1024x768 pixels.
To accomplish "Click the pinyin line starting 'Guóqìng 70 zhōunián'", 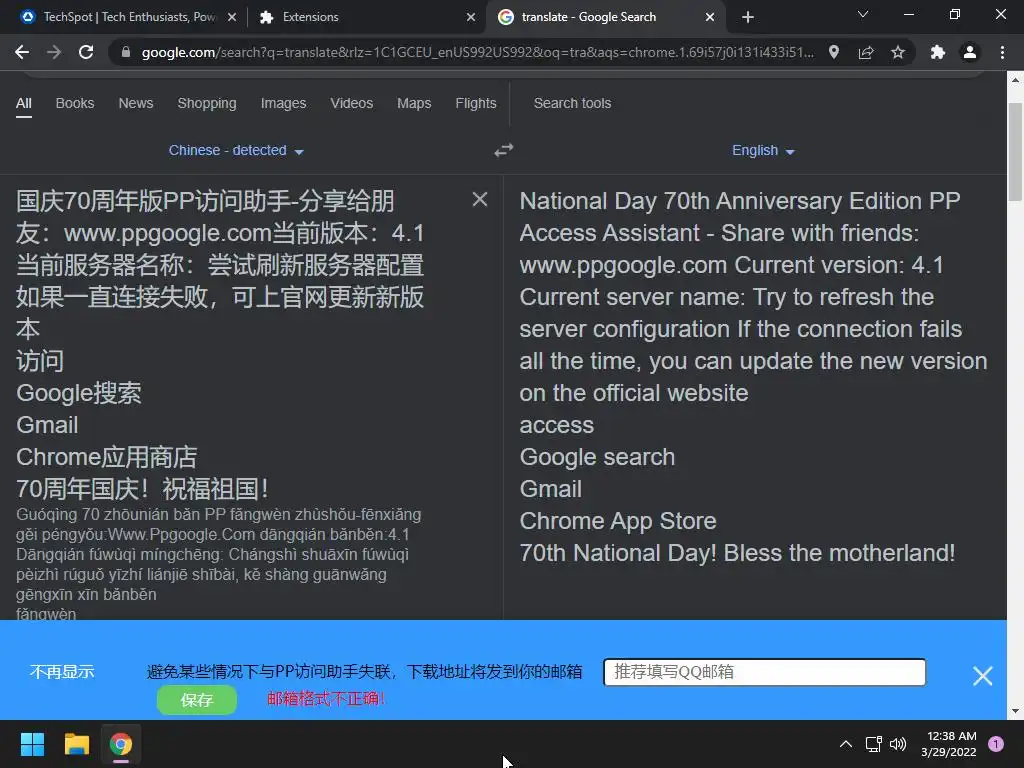I will [219, 515].
